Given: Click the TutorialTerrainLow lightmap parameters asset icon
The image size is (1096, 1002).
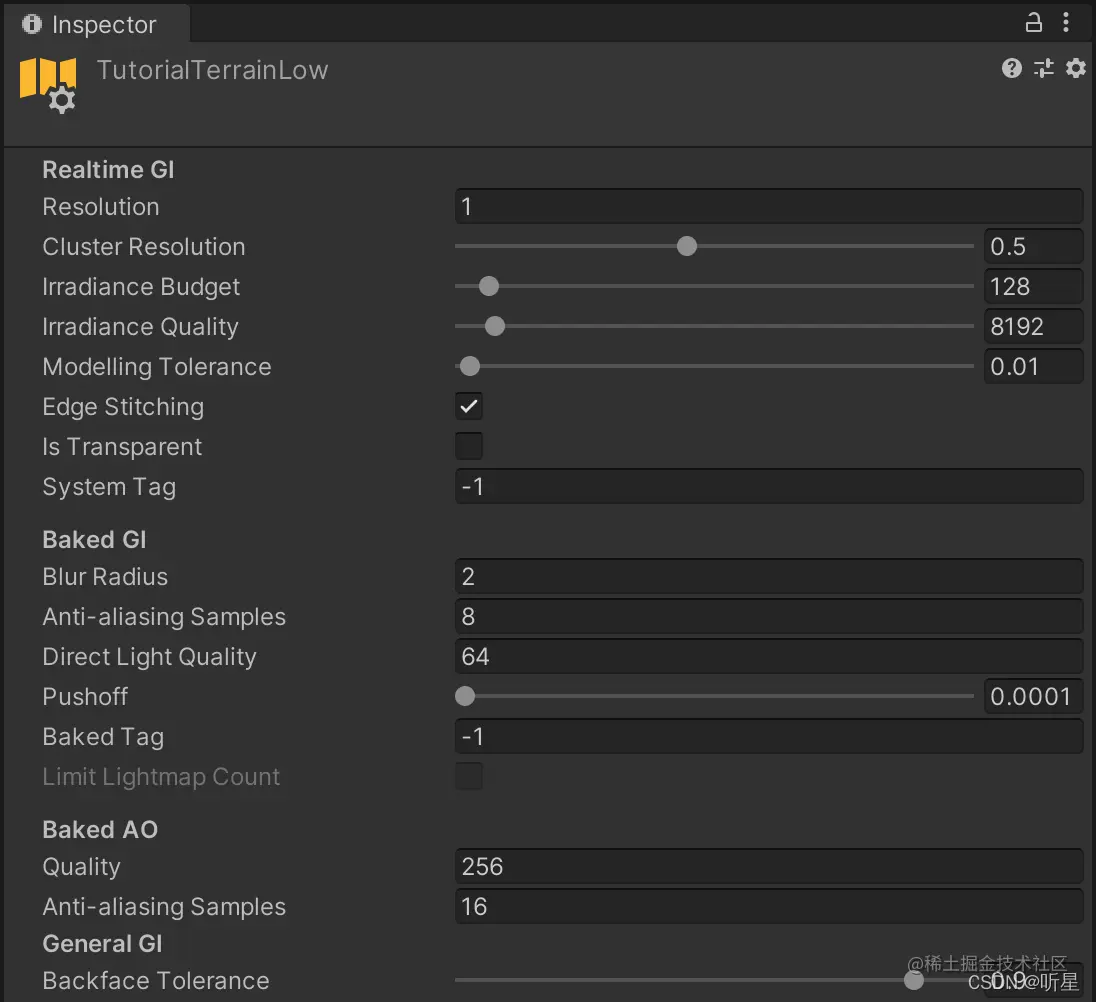Looking at the screenshot, I should click(48, 85).
